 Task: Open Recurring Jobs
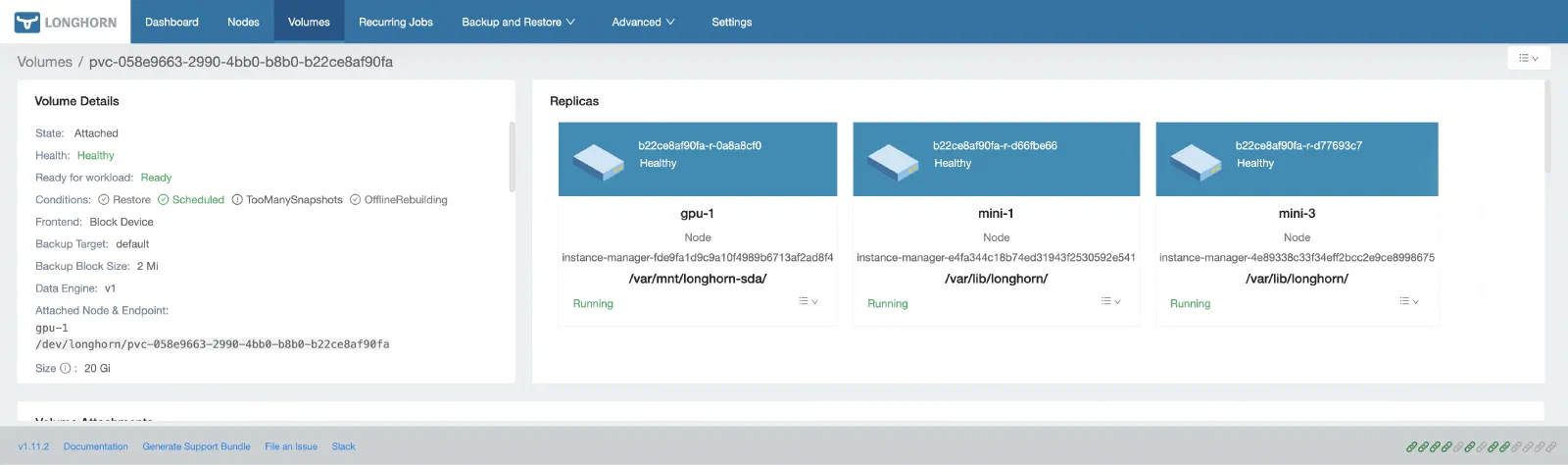396,22
